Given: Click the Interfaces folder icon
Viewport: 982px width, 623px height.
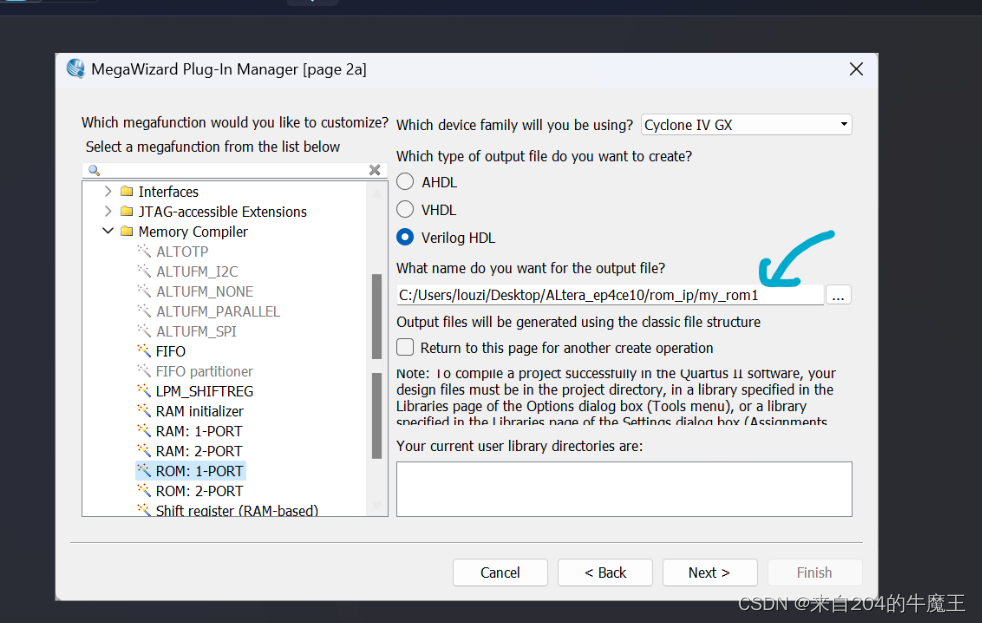Looking at the screenshot, I should pos(127,191).
